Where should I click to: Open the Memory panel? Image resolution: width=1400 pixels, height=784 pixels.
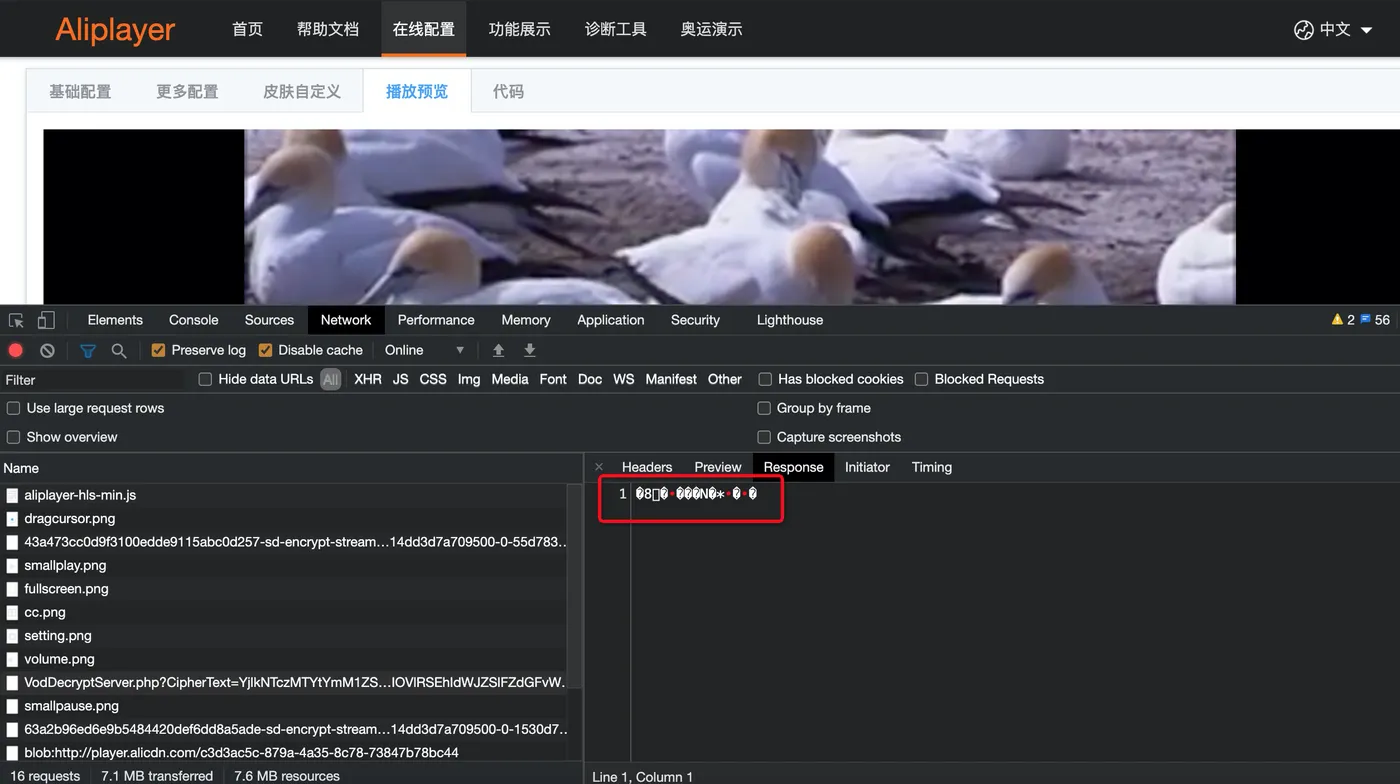click(x=526, y=320)
